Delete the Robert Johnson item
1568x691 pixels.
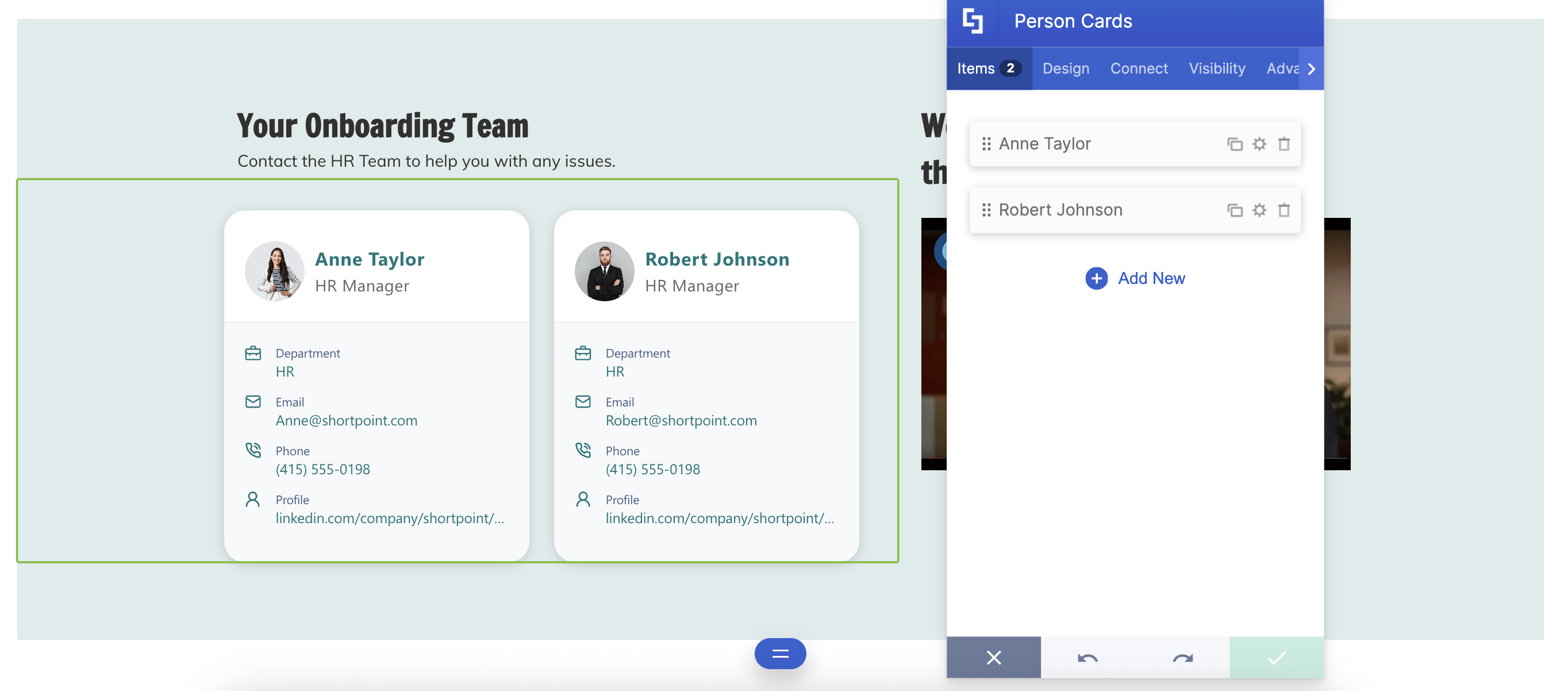tap(1283, 210)
